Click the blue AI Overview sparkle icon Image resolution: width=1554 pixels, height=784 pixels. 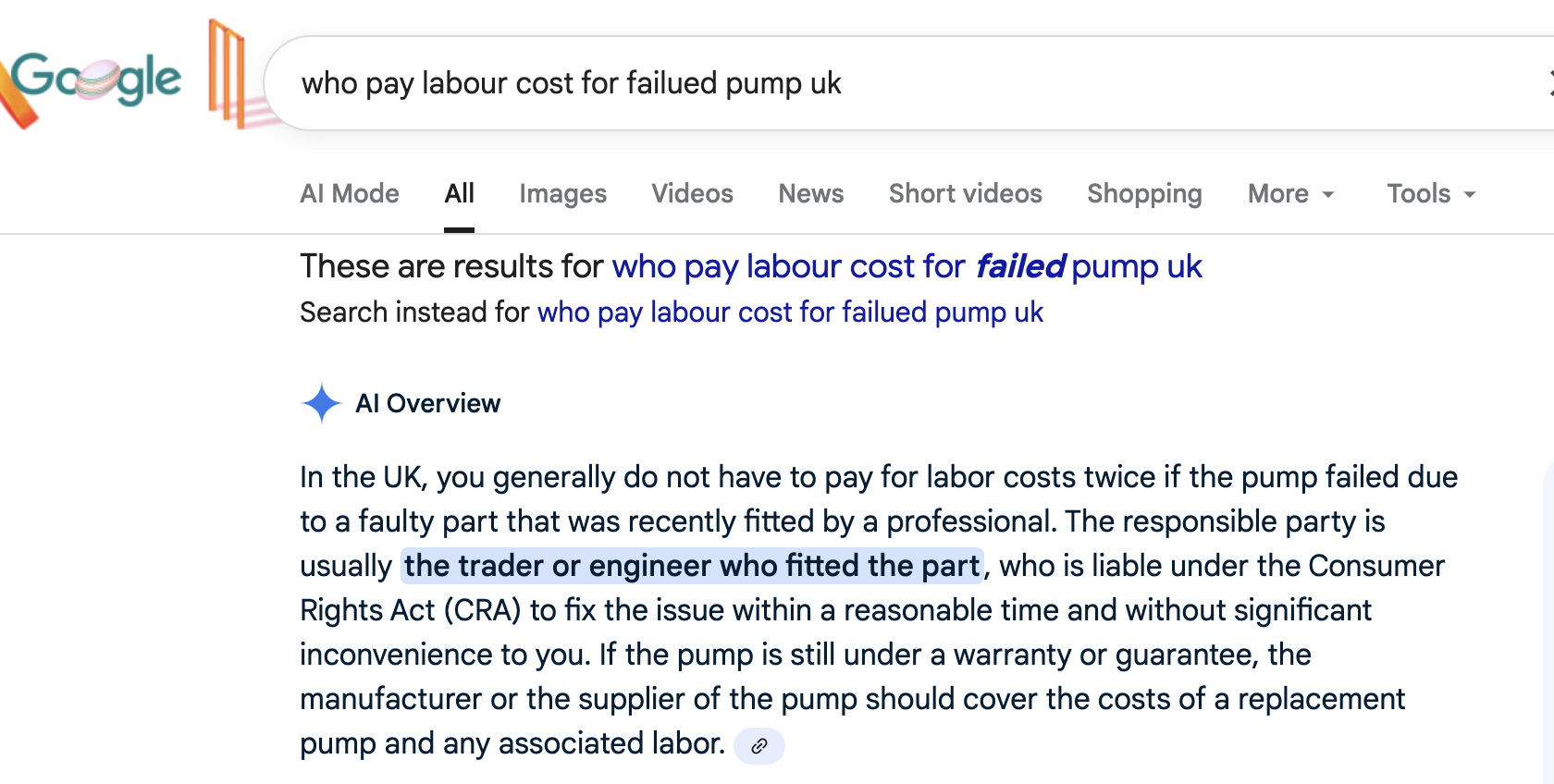pyautogui.click(x=321, y=403)
